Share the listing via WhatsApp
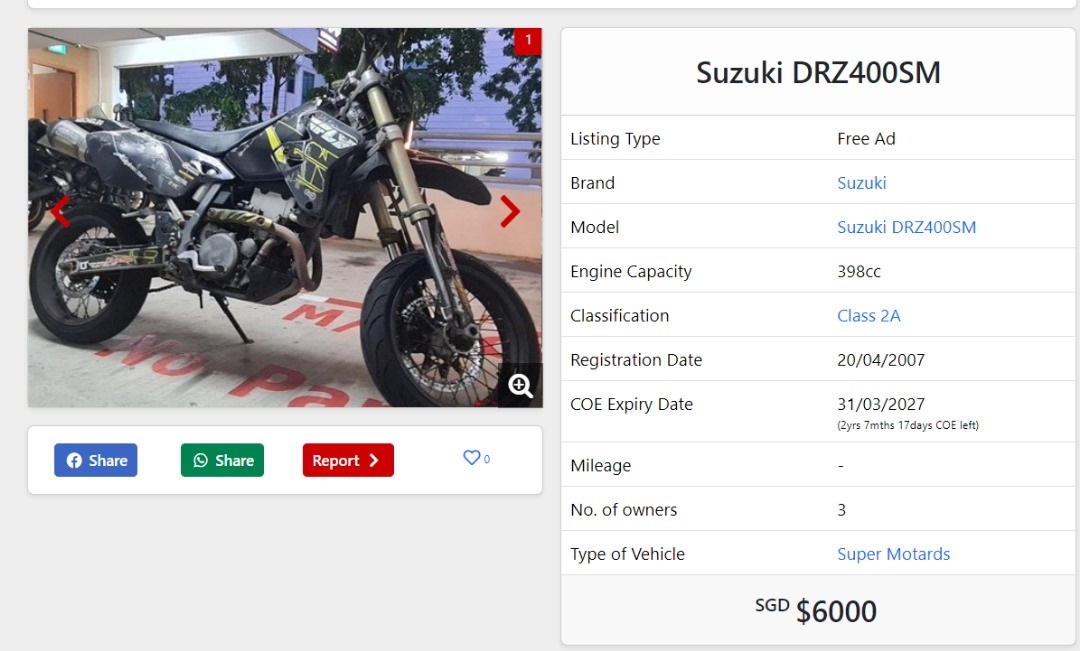 click(222, 460)
